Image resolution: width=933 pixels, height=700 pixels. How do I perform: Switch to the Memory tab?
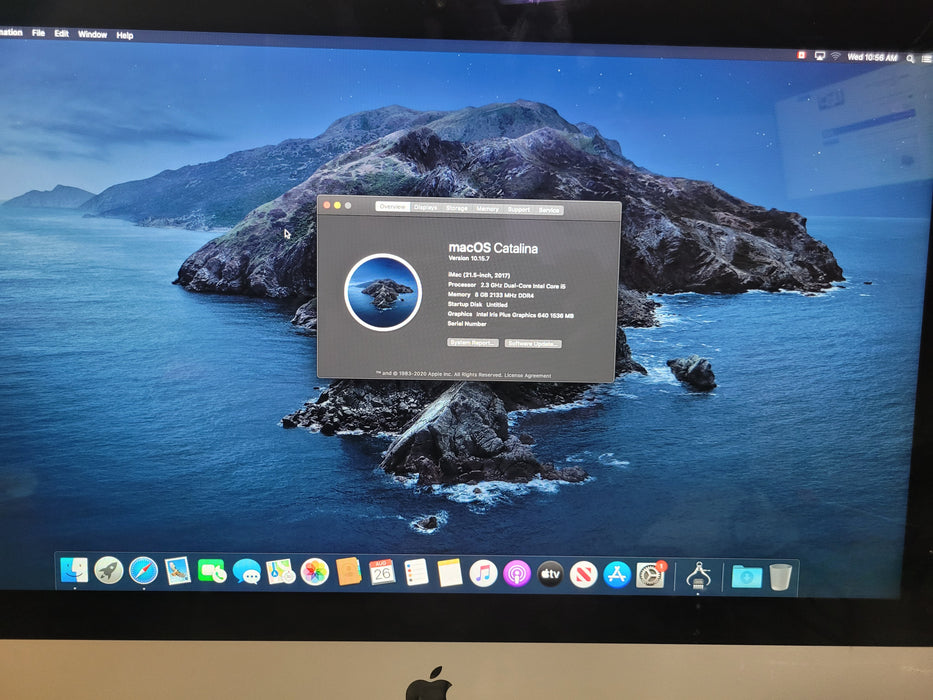[x=487, y=208]
